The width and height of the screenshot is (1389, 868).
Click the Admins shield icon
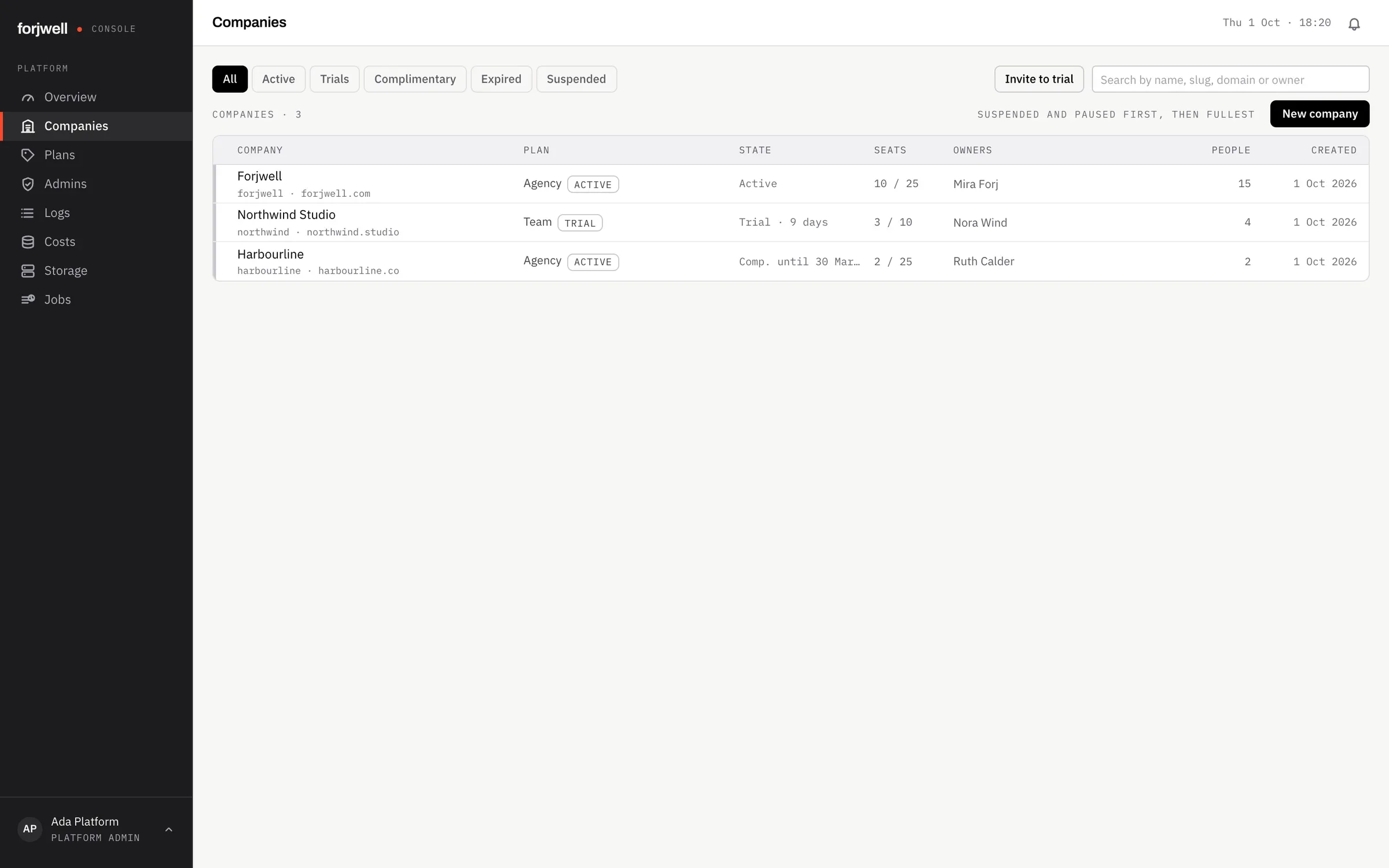pyautogui.click(x=28, y=184)
